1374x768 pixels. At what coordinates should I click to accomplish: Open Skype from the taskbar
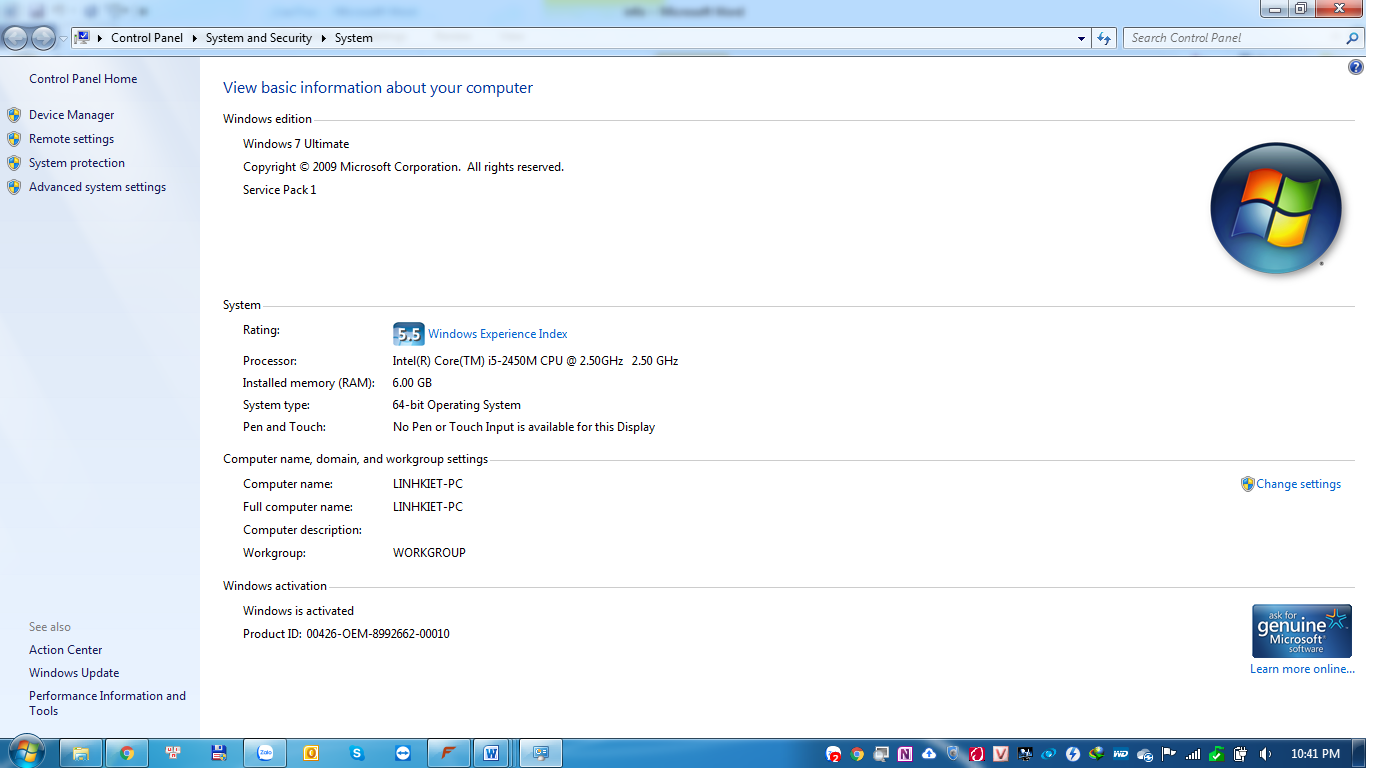click(357, 753)
